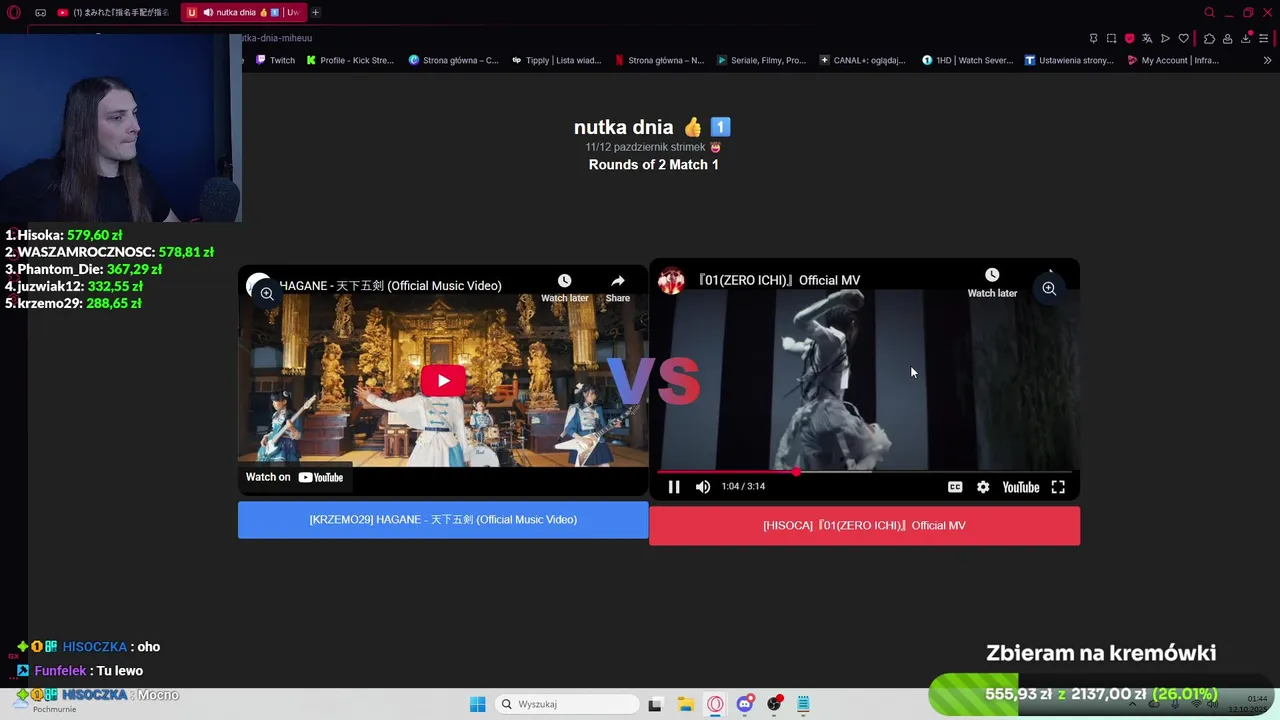Open the translate page icon

(1147, 38)
